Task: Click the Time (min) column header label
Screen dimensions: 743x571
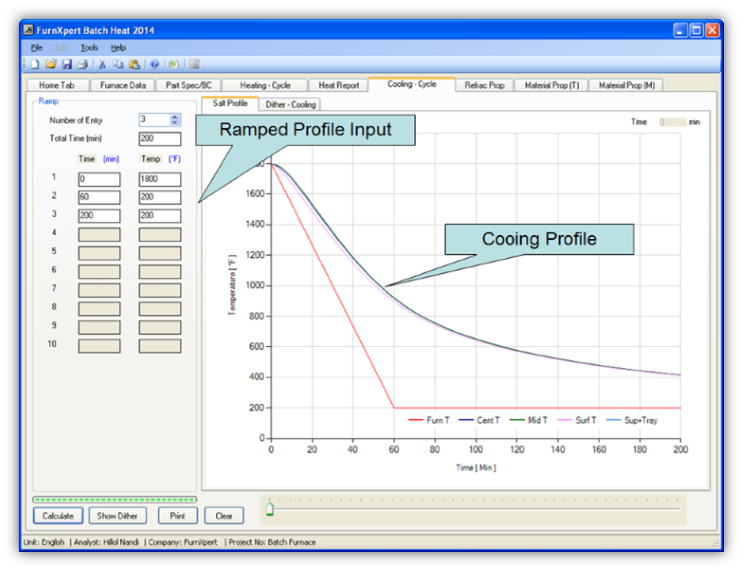Action: click(x=99, y=159)
